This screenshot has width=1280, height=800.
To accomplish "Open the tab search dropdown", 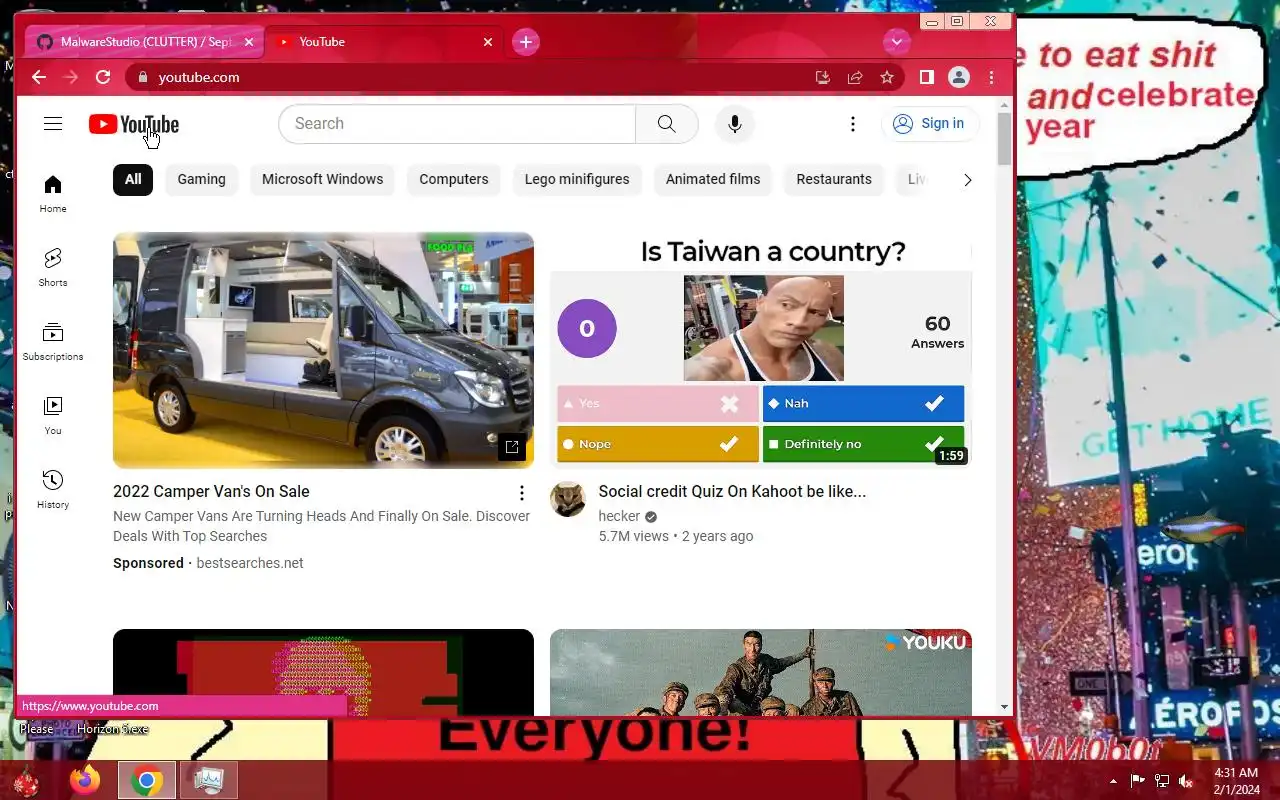I will [x=896, y=42].
